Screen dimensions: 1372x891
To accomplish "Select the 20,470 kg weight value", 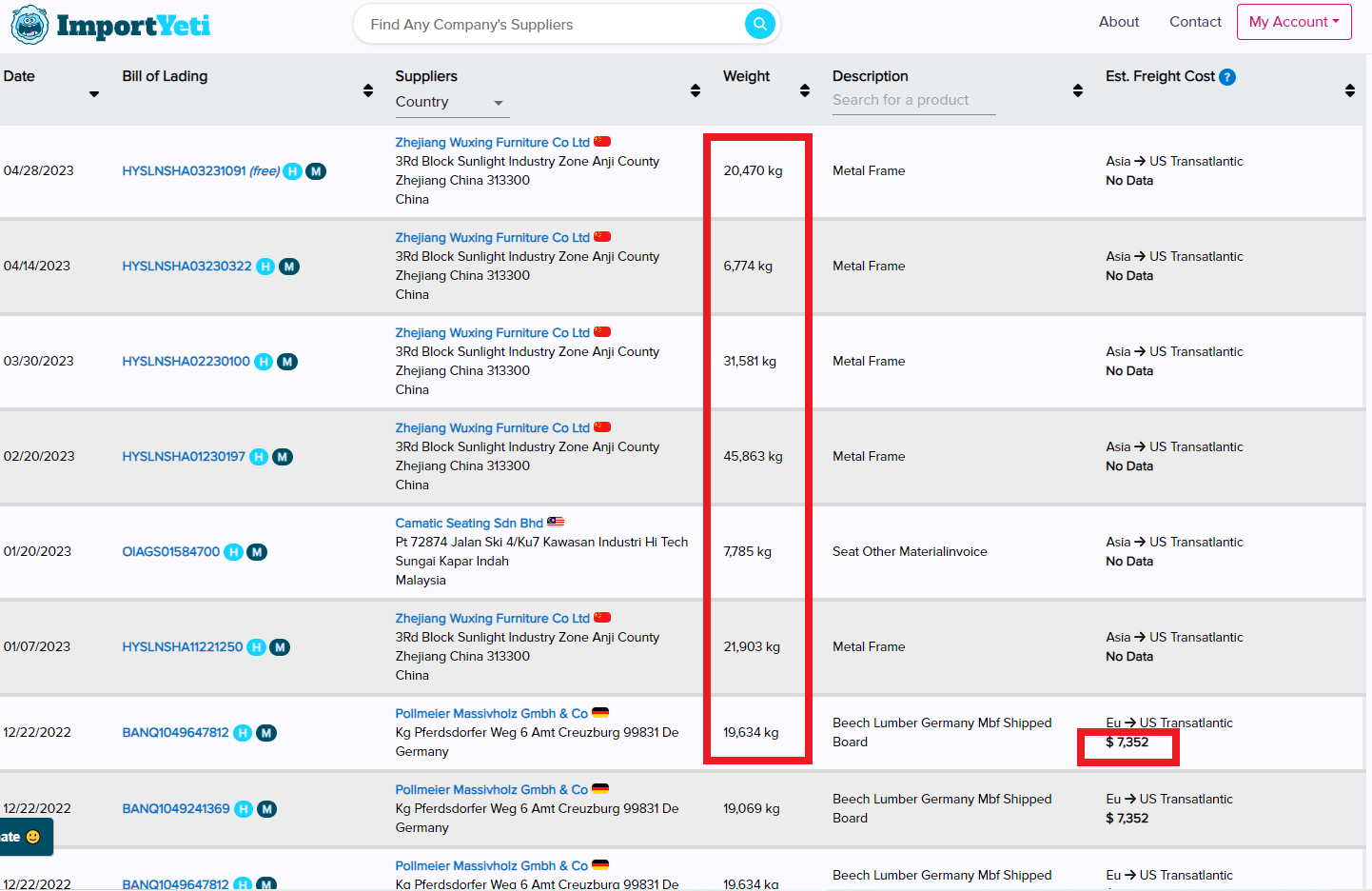I will (753, 171).
